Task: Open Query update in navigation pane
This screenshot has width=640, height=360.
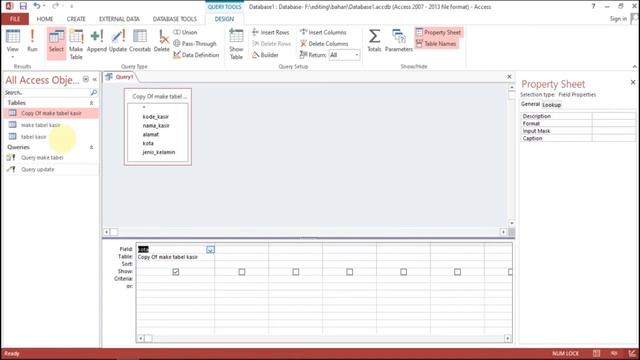Action: pyautogui.click(x=38, y=169)
